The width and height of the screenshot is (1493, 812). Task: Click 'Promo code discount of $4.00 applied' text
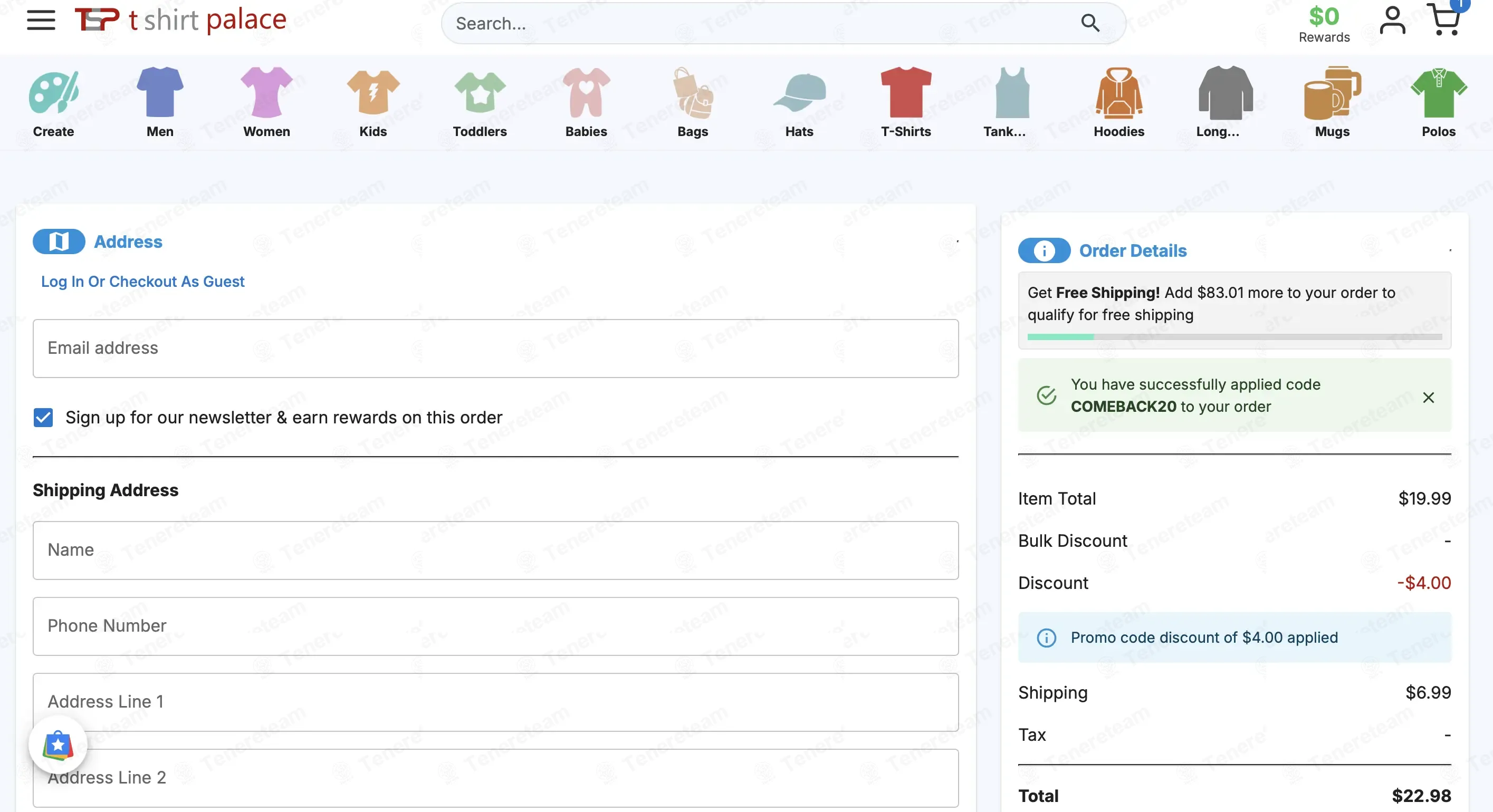pos(1204,637)
